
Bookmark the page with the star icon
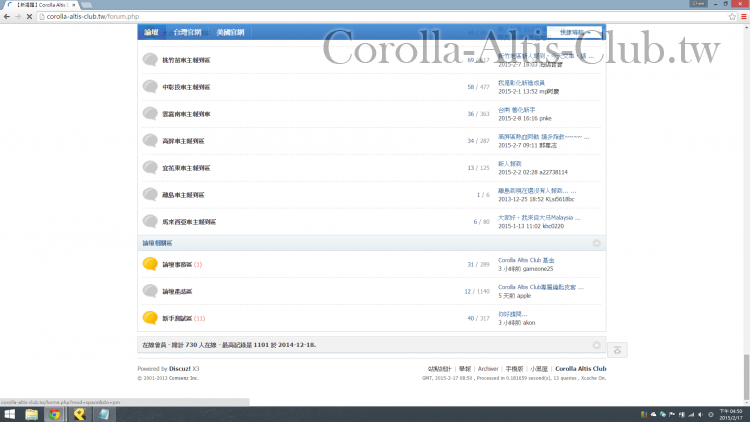click(732, 16)
